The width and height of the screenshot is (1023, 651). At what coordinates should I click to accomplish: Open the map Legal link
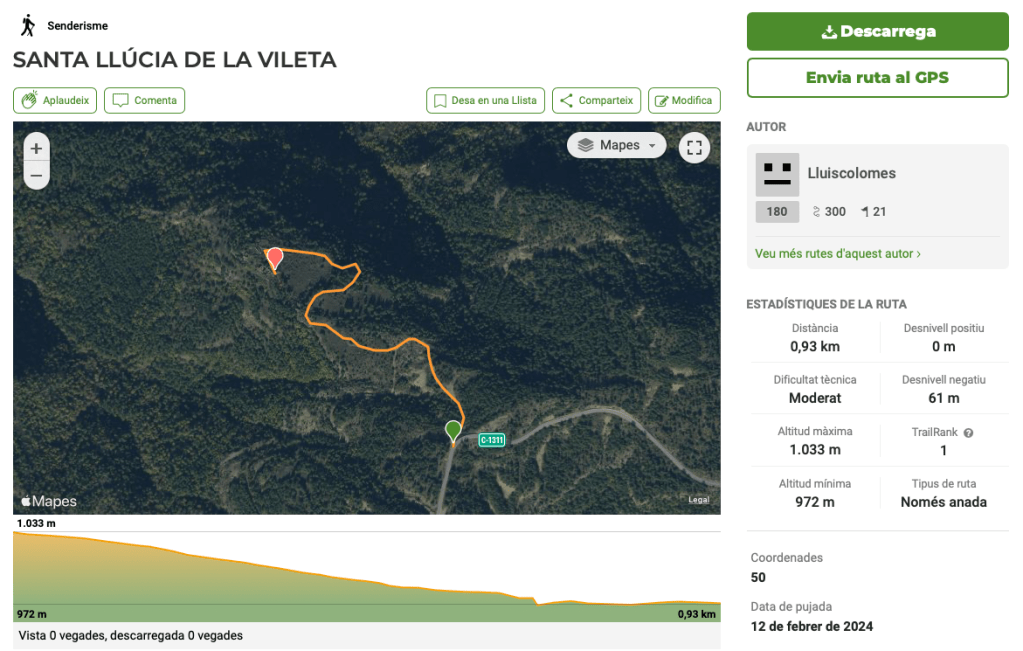coord(698,500)
